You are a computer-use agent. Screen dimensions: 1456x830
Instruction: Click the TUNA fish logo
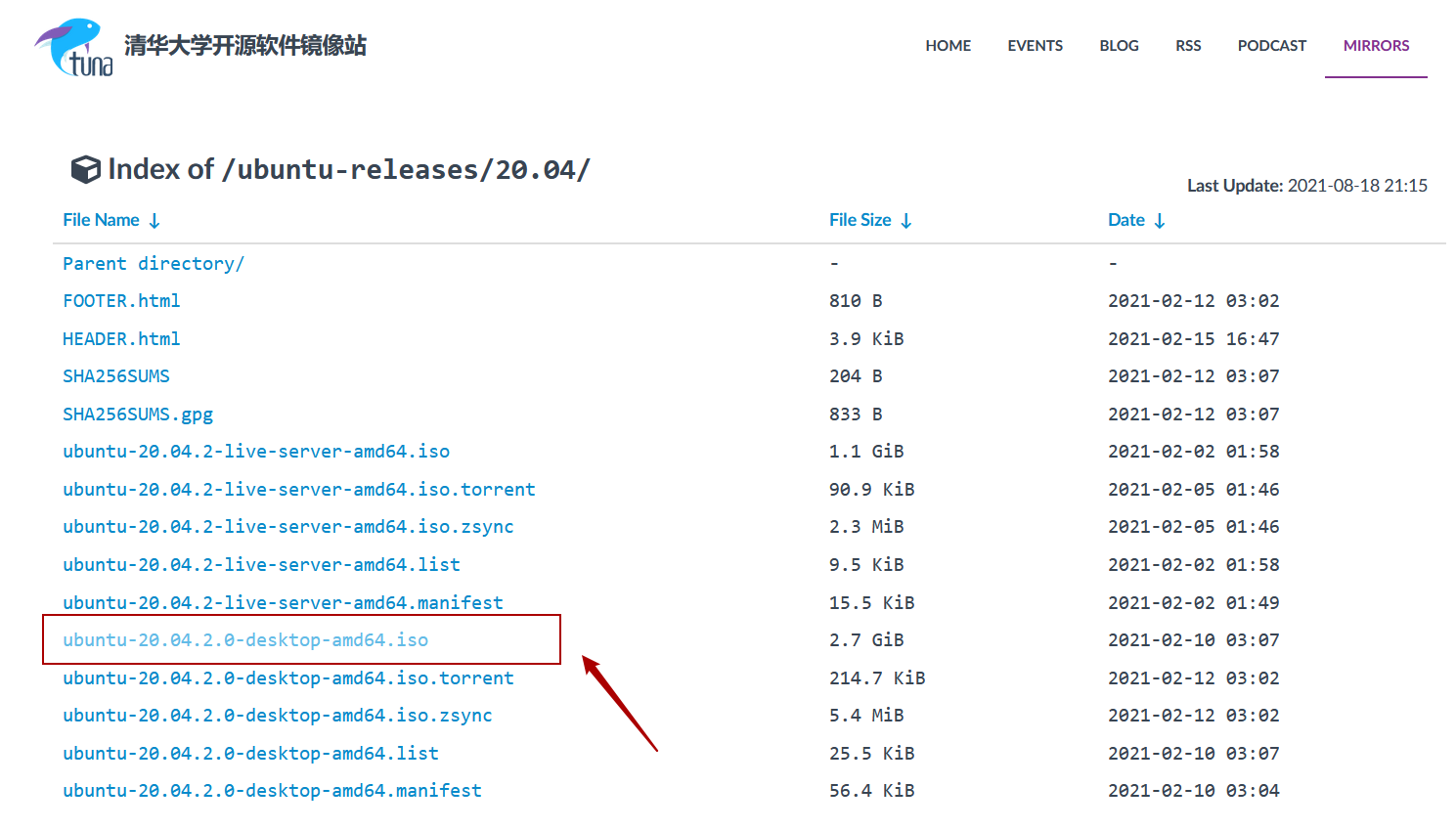point(74,47)
